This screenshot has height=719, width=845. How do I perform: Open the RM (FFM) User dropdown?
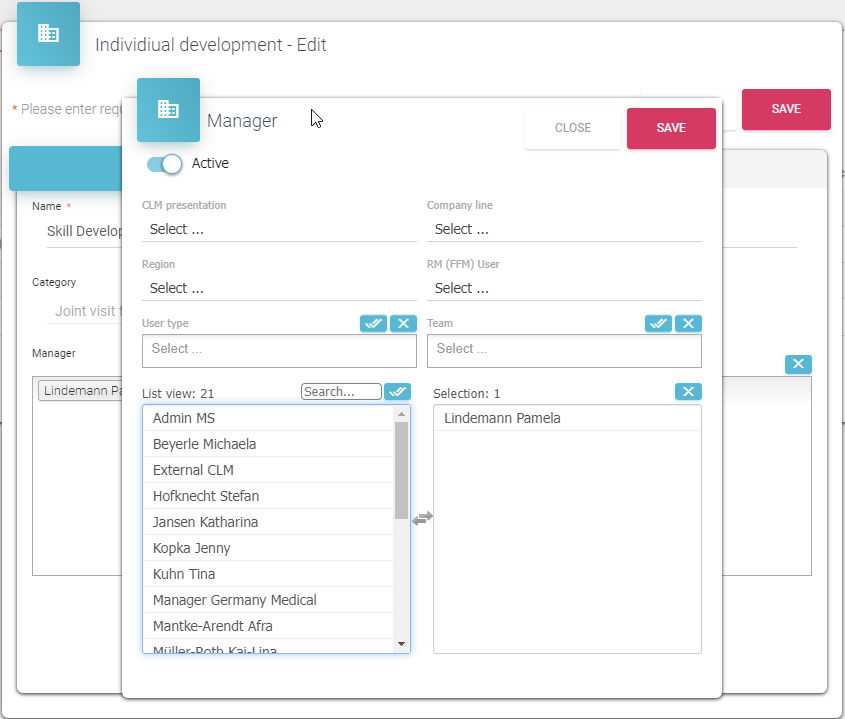tap(564, 288)
